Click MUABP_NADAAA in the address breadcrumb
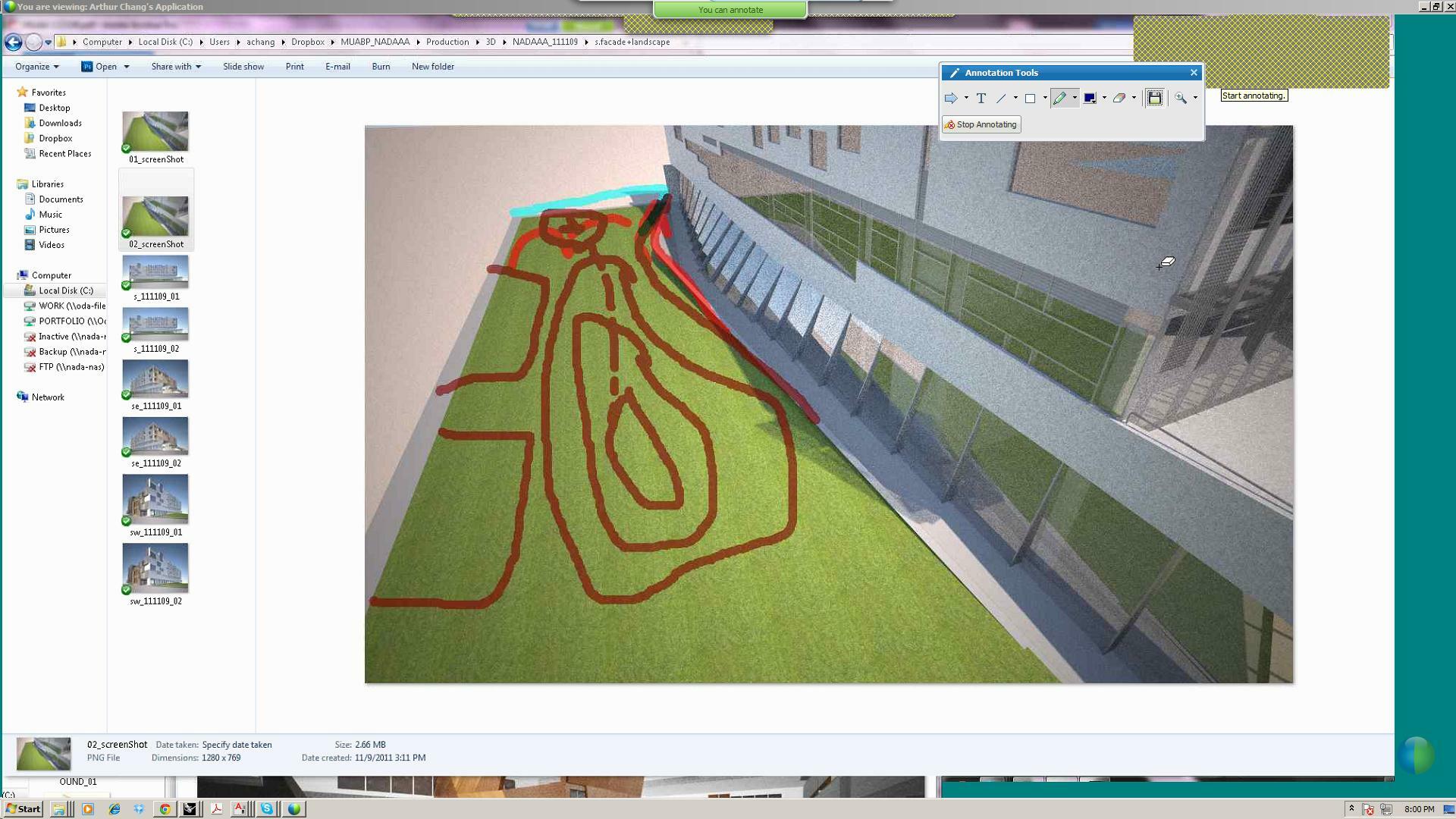This screenshot has height=819, width=1456. tap(375, 42)
